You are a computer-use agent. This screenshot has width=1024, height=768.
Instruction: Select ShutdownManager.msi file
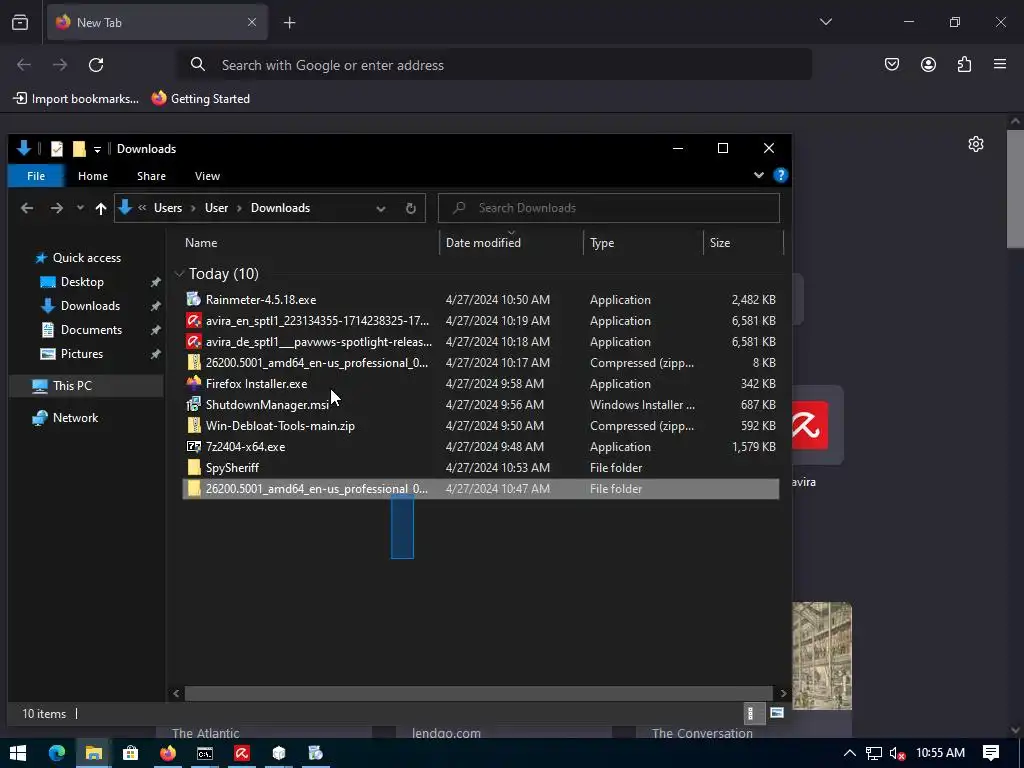[481, 405]
